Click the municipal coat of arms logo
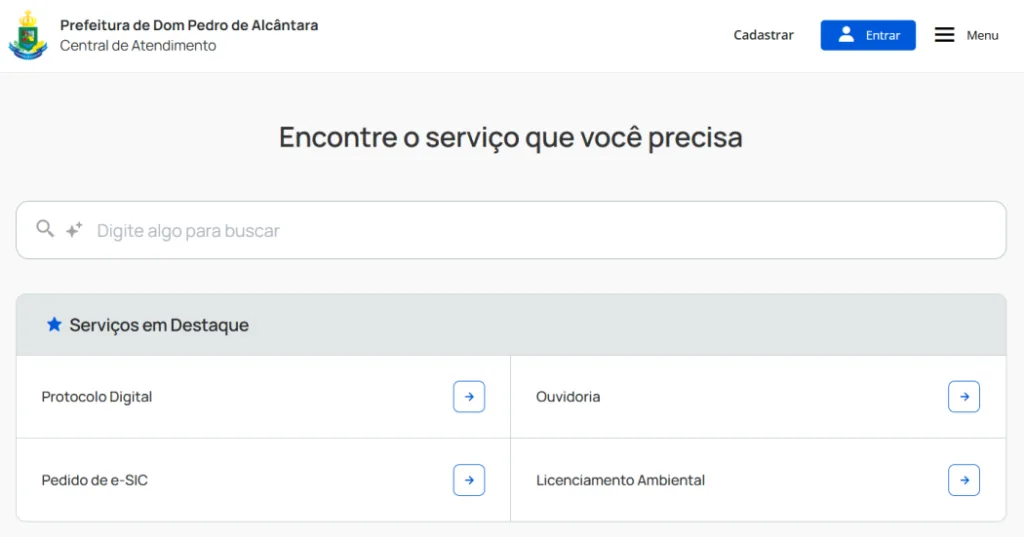 [28, 36]
